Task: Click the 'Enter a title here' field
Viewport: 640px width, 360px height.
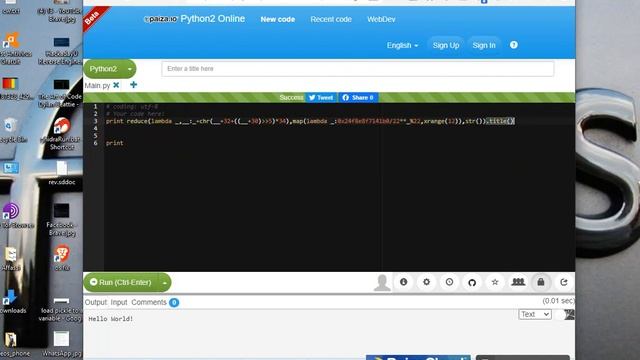Action: point(358,69)
